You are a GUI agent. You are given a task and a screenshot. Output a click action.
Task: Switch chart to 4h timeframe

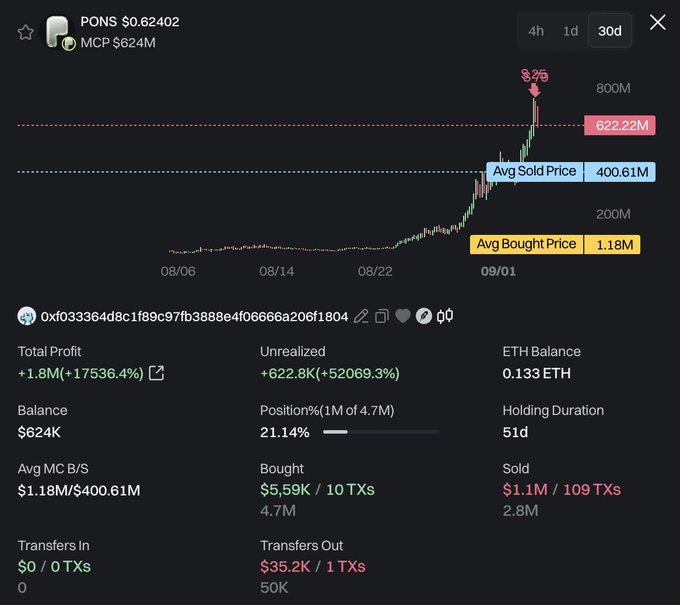536,31
